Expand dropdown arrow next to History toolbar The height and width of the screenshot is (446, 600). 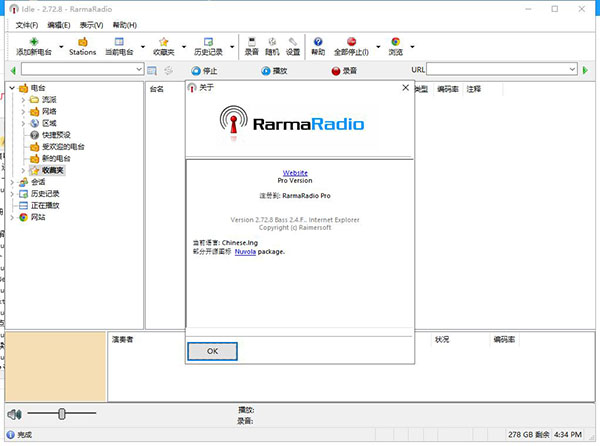click(x=232, y=47)
